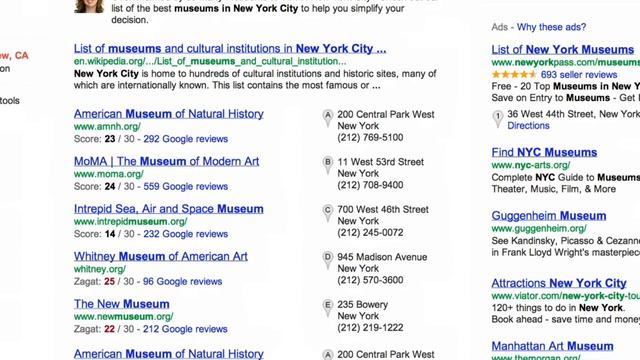Image resolution: width=640 pixels, height=360 pixels.
Task: Open Manhattan Art Museum ad link
Action: coord(552,346)
